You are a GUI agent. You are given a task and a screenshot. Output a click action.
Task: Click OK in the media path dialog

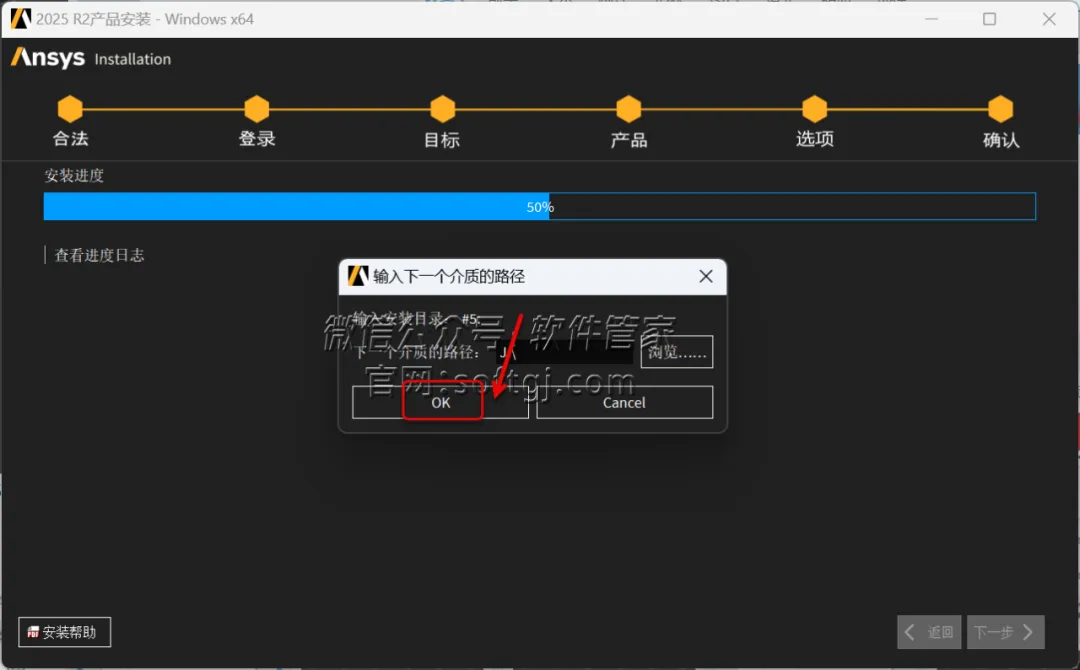(440, 402)
